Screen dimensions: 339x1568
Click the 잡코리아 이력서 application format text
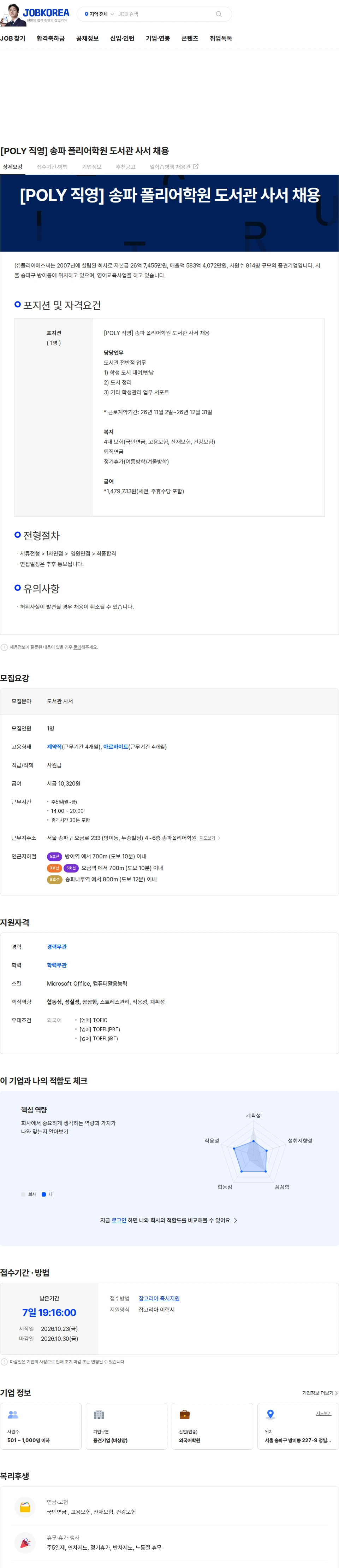[x=156, y=1309]
